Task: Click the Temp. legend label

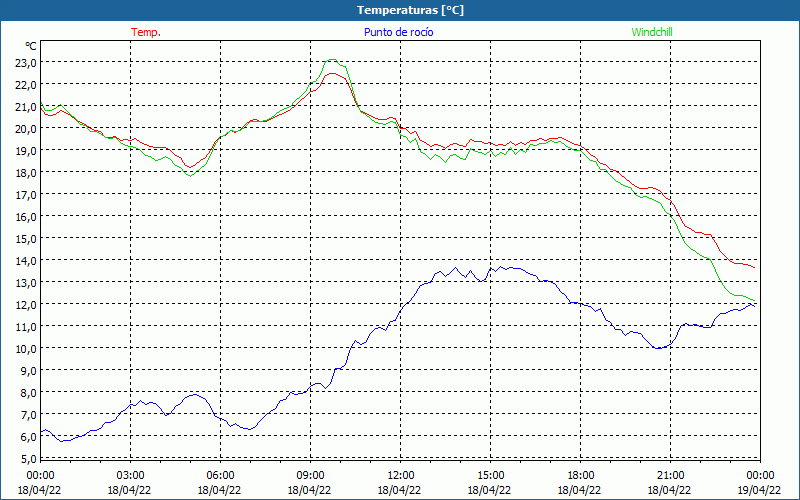Action: [x=146, y=32]
